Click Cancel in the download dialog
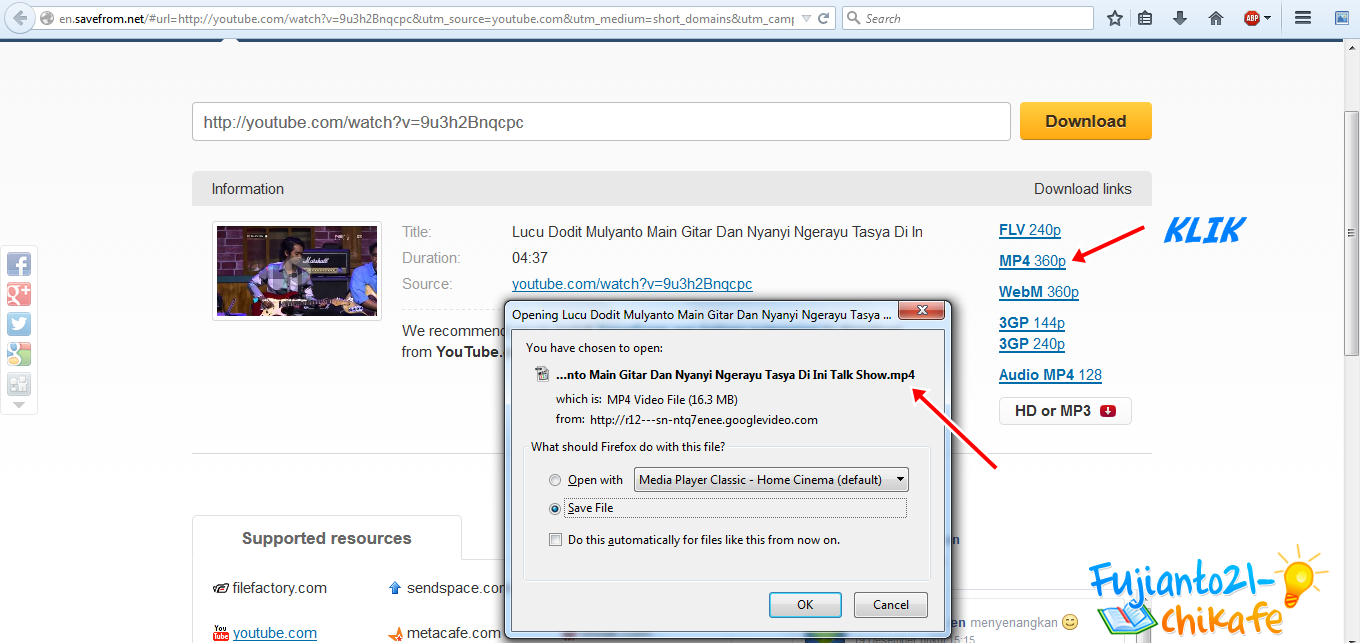Image resolution: width=1360 pixels, height=643 pixels. click(x=891, y=605)
